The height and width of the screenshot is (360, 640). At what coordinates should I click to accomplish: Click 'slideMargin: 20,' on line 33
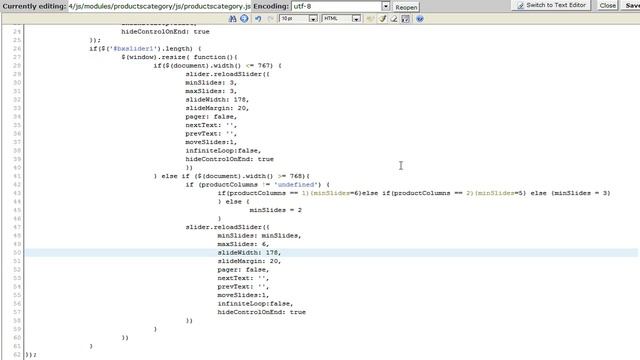point(217,108)
